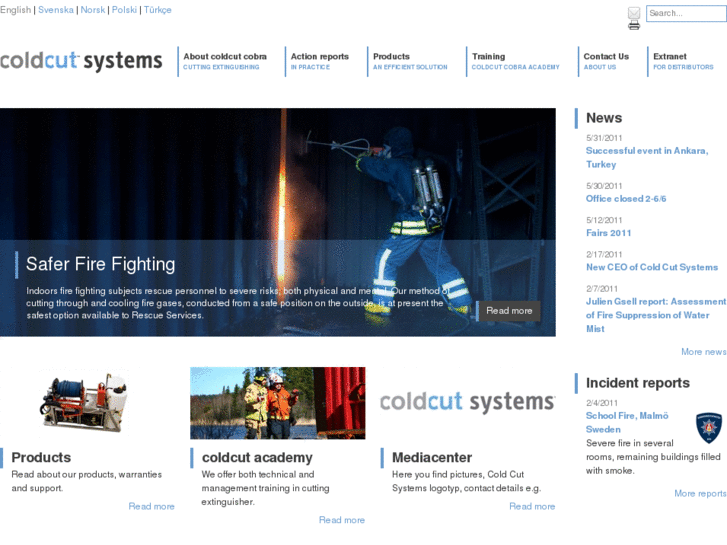Image resolution: width=727 pixels, height=545 pixels.
Task: Click Read more under Products
Action: click(x=151, y=507)
